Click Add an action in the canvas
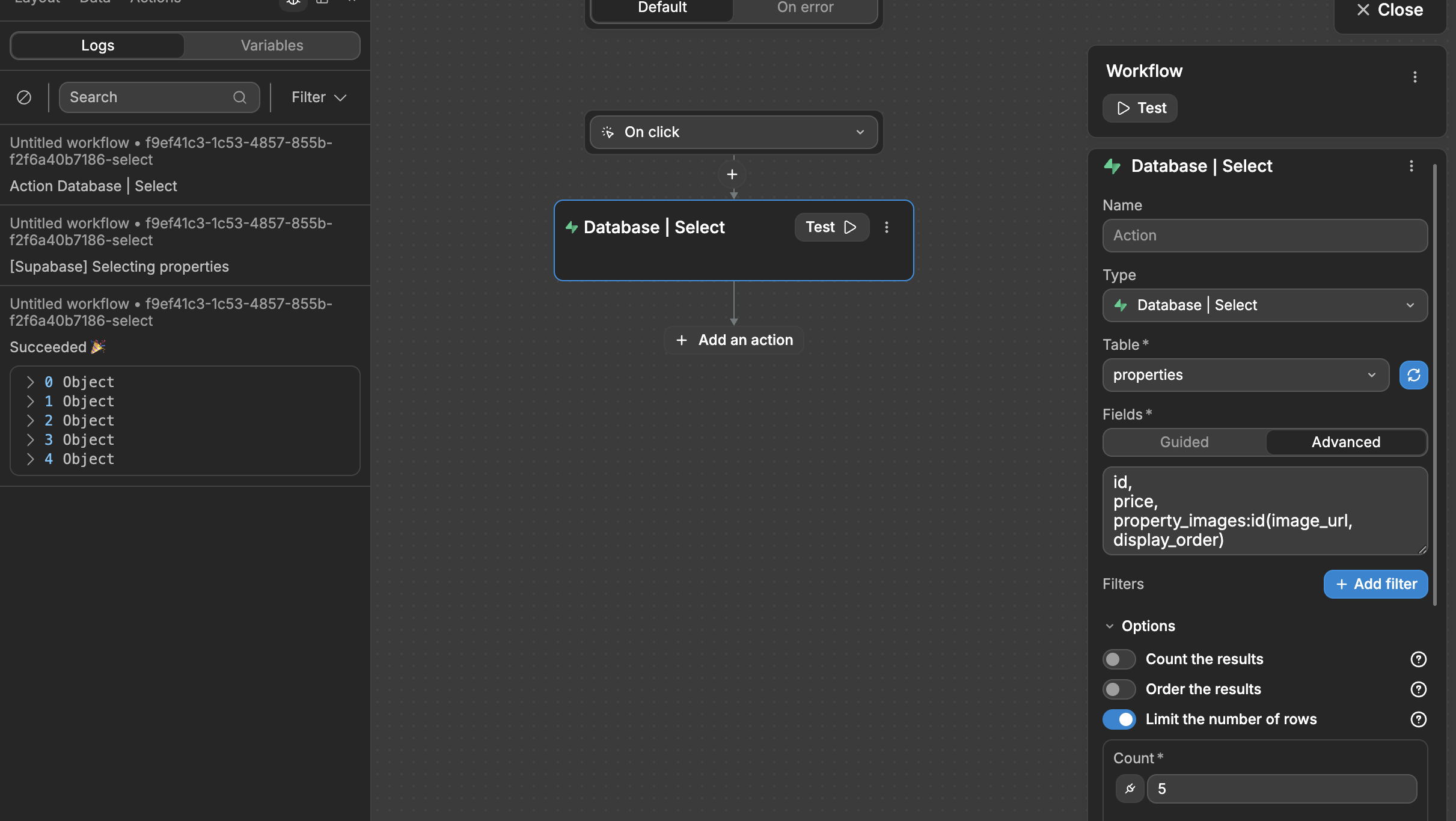The image size is (1456, 821). [x=733, y=340]
